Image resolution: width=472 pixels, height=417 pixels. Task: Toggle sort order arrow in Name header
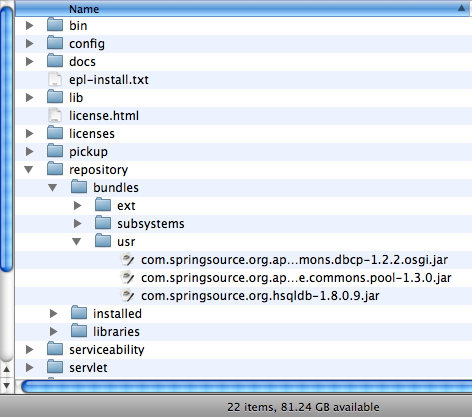point(461,8)
